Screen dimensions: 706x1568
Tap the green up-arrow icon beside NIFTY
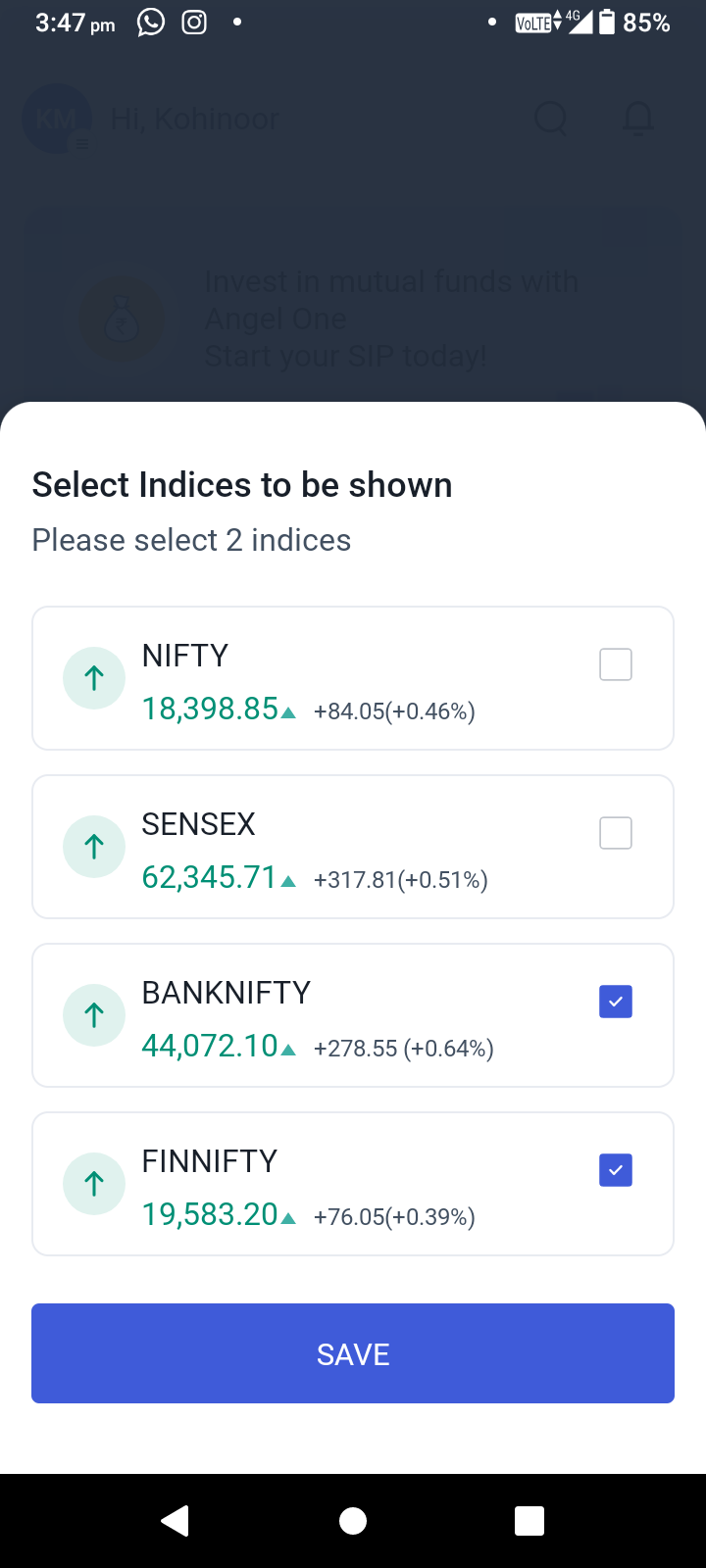pyautogui.click(x=94, y=678)
